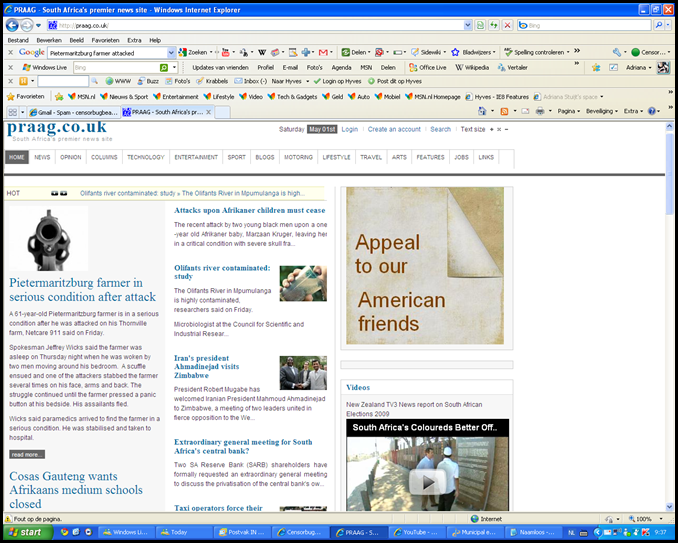Open the TECHNOLOGY tab on praag site
Screen dimensions: 678x543
(146, 157)
